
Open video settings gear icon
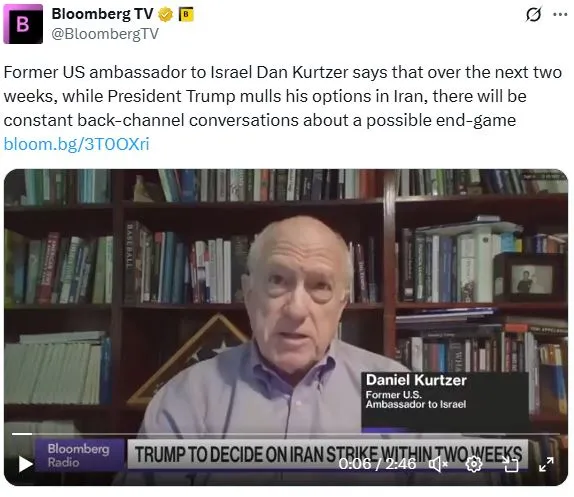coord(474,464)
